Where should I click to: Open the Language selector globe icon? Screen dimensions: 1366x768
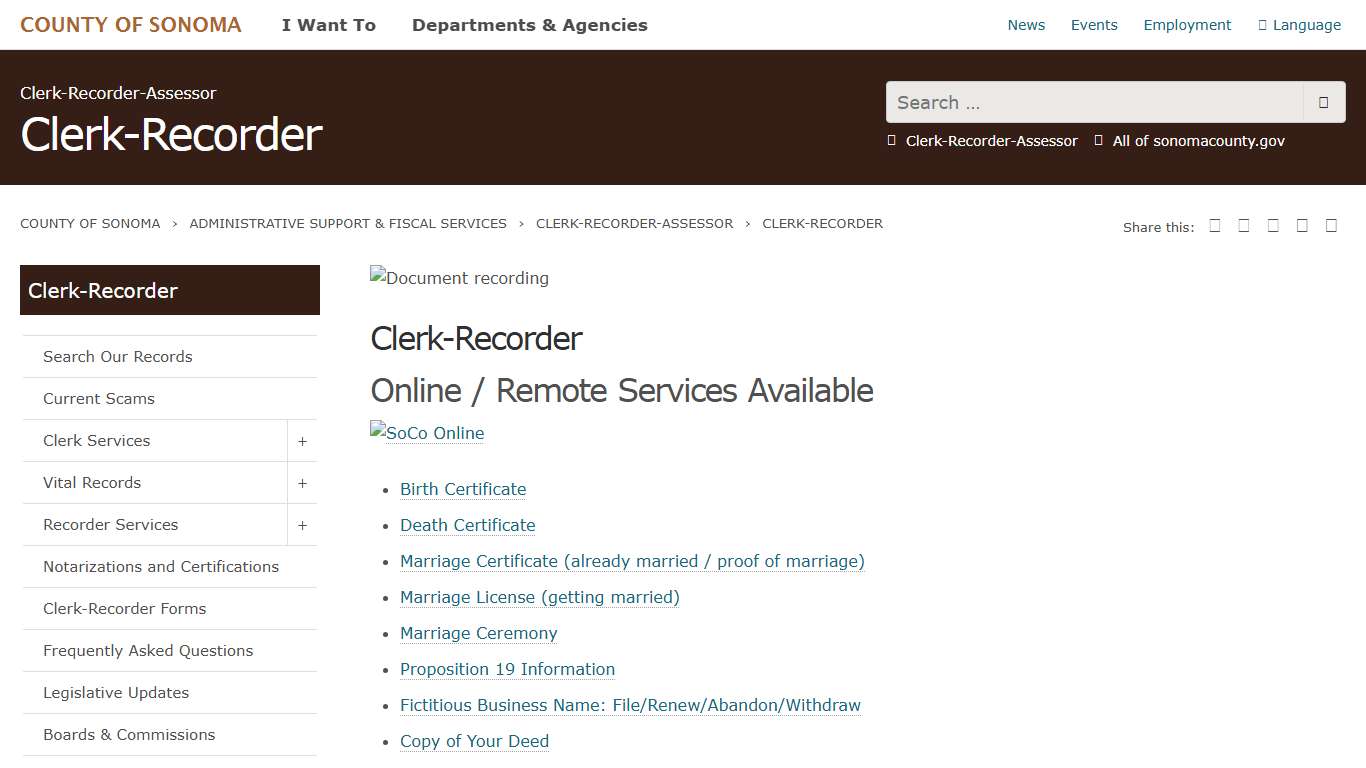[1264, 24]
